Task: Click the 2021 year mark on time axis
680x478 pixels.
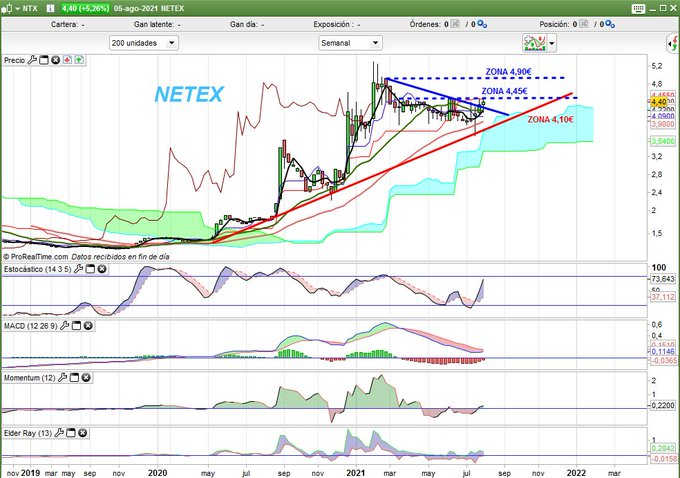Action: (356, 473)
